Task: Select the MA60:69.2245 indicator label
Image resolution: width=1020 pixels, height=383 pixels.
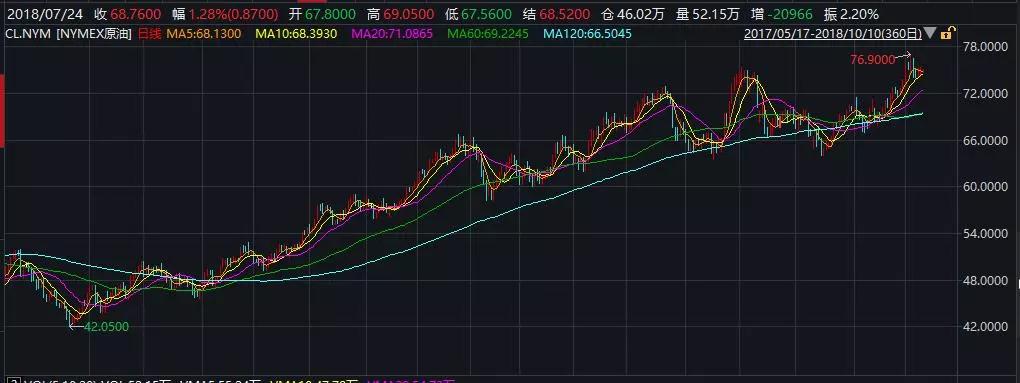Action: point(489,34)
